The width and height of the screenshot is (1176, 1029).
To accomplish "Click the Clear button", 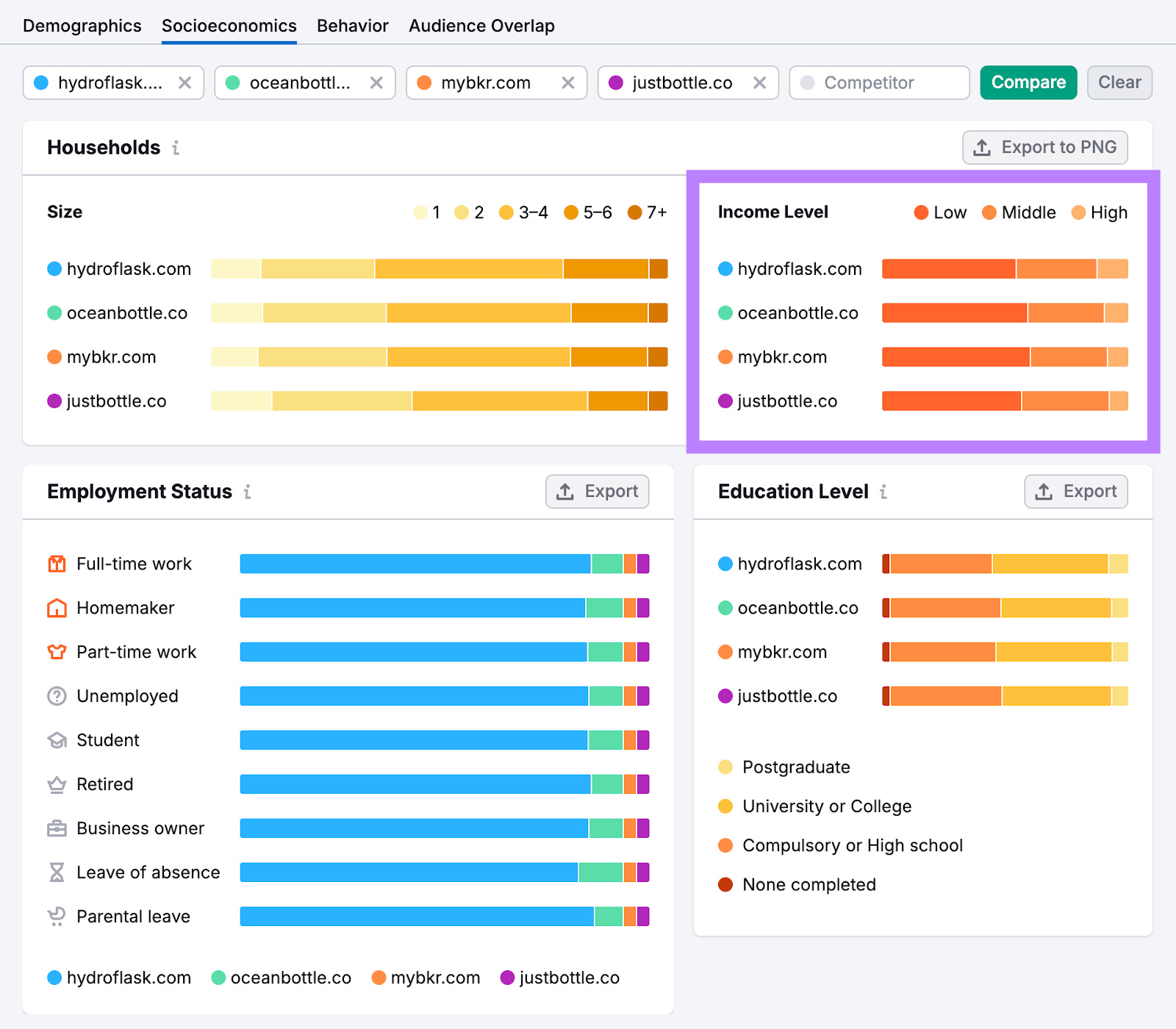I will pyautogui.click(x=1119, y=82).
